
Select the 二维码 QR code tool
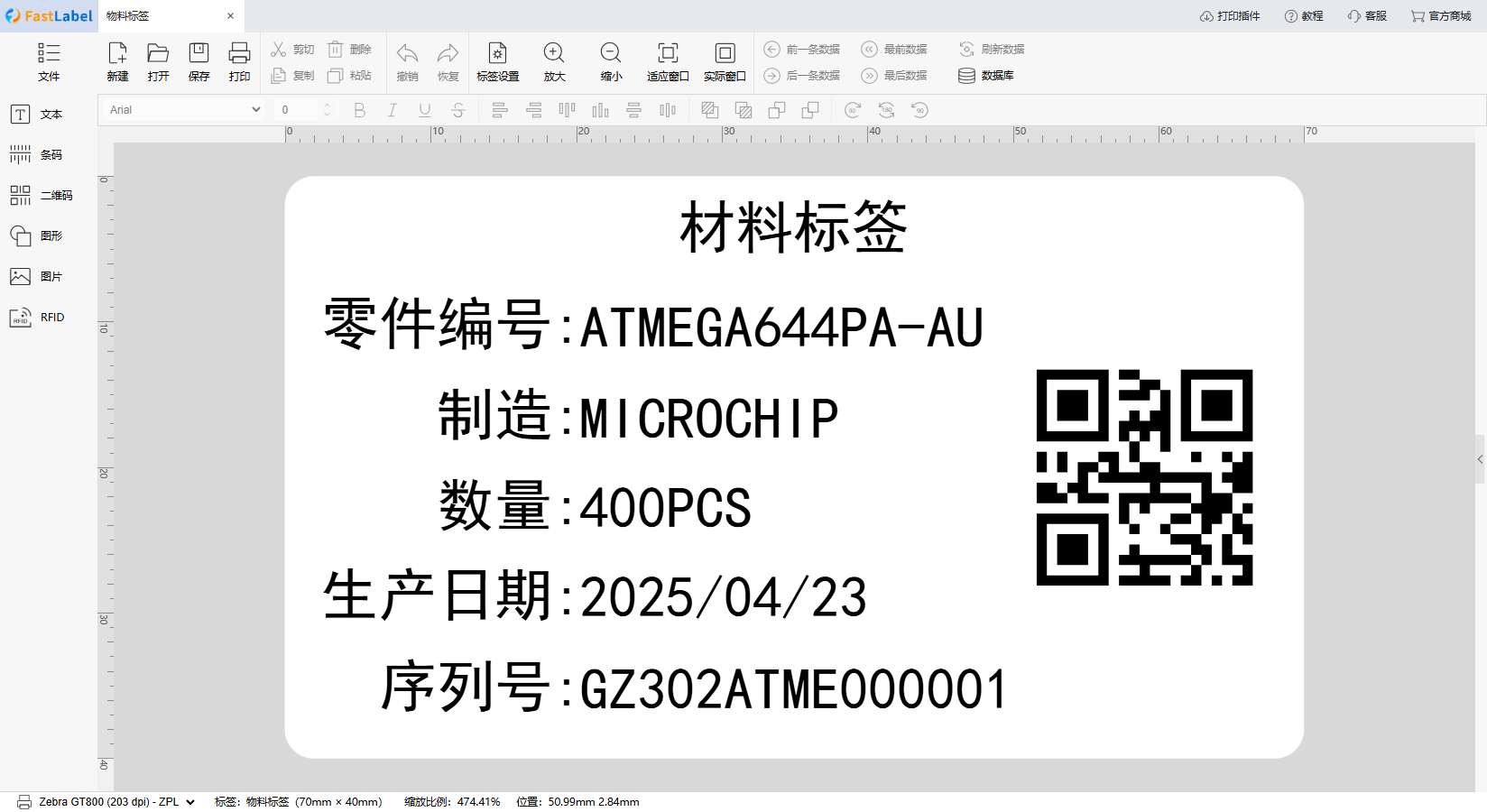42,196
